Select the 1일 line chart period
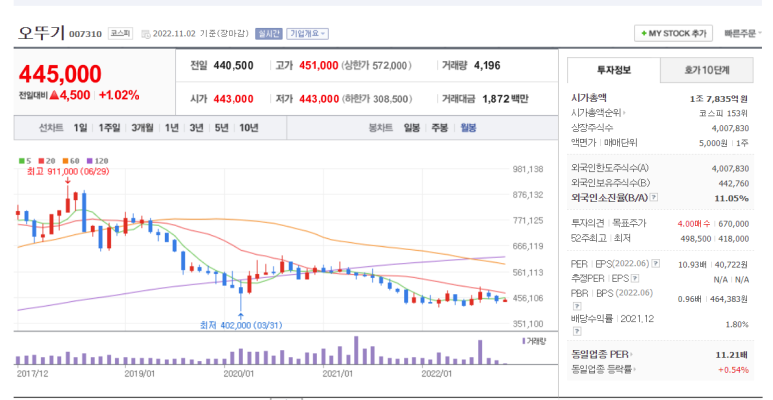Image resolution: width=773 pixels, height=400 pixels. [80, 128]
